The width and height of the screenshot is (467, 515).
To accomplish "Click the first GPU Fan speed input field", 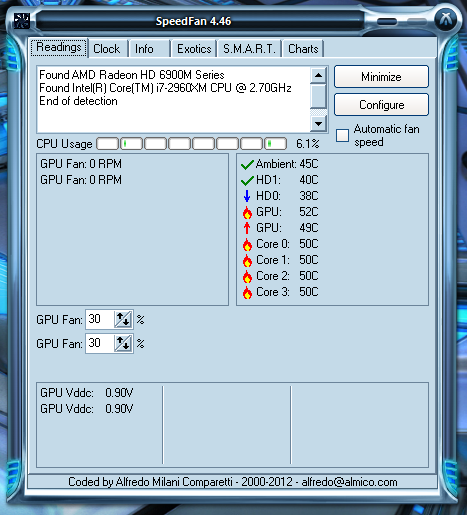I will (100, 319).
